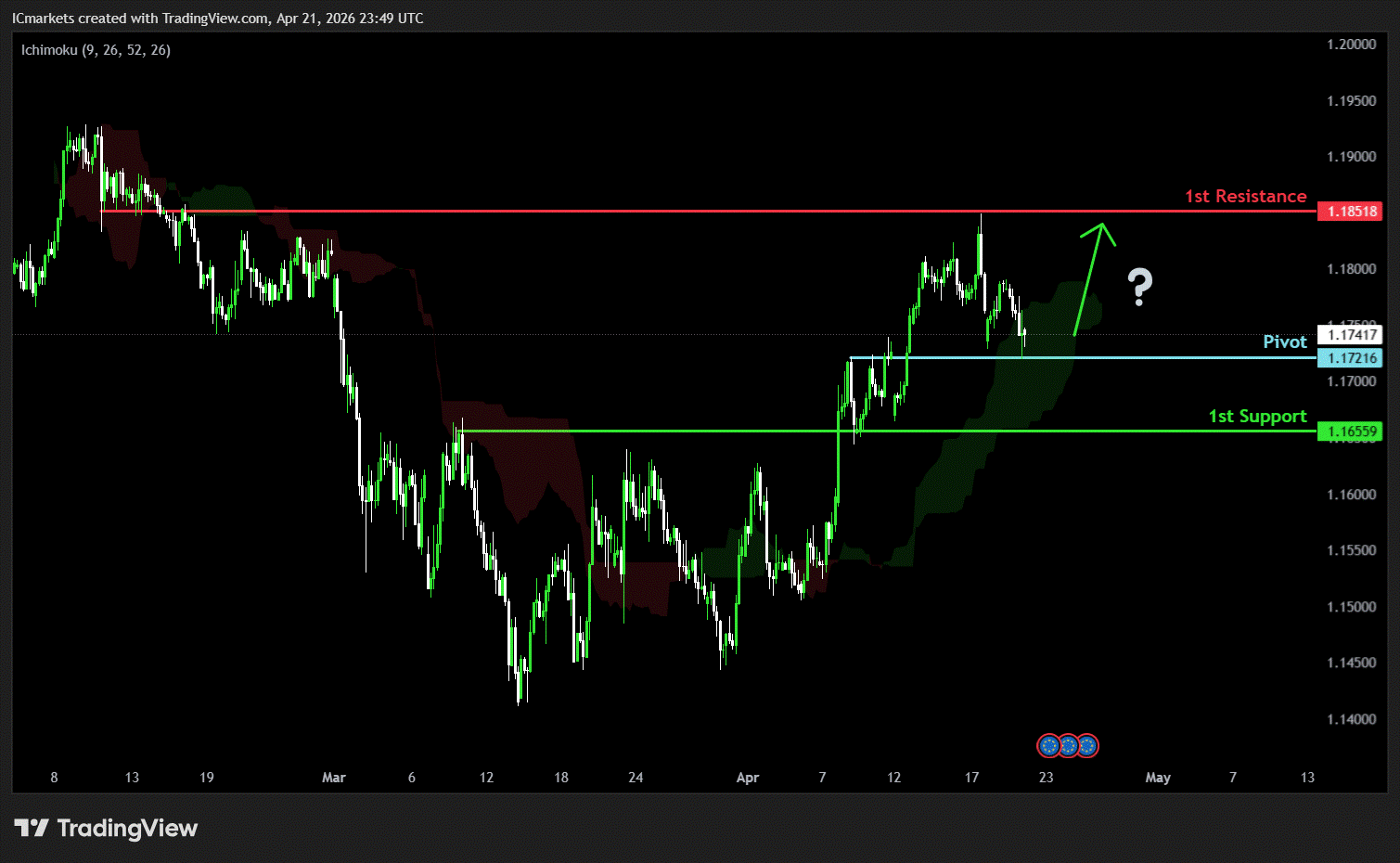
Task: Select the blue 1.17216 pivot price tag
Action: (1350, 358)
